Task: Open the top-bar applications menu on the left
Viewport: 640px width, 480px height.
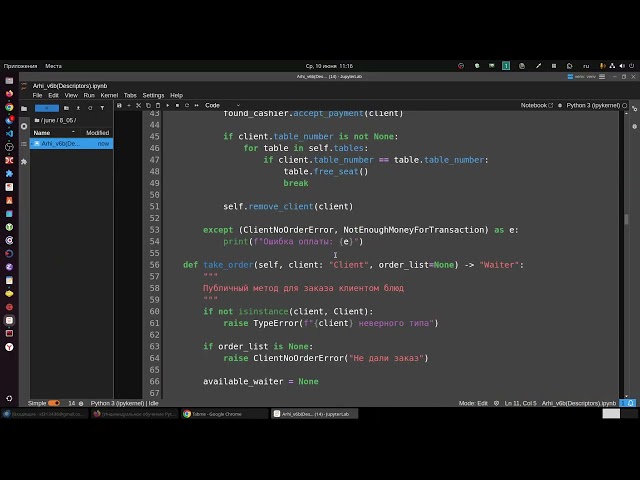Action: pos(20,66)
